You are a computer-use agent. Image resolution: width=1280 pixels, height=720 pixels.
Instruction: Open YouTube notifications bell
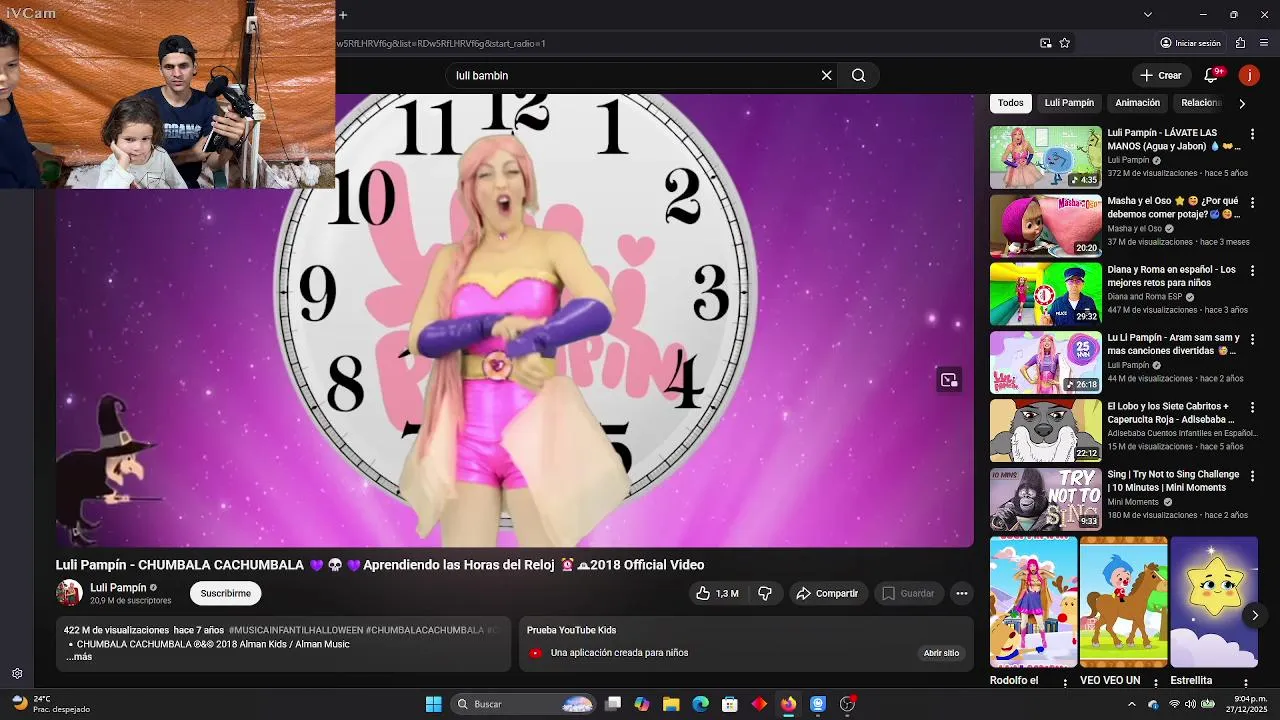click(x=1212, y=75)
